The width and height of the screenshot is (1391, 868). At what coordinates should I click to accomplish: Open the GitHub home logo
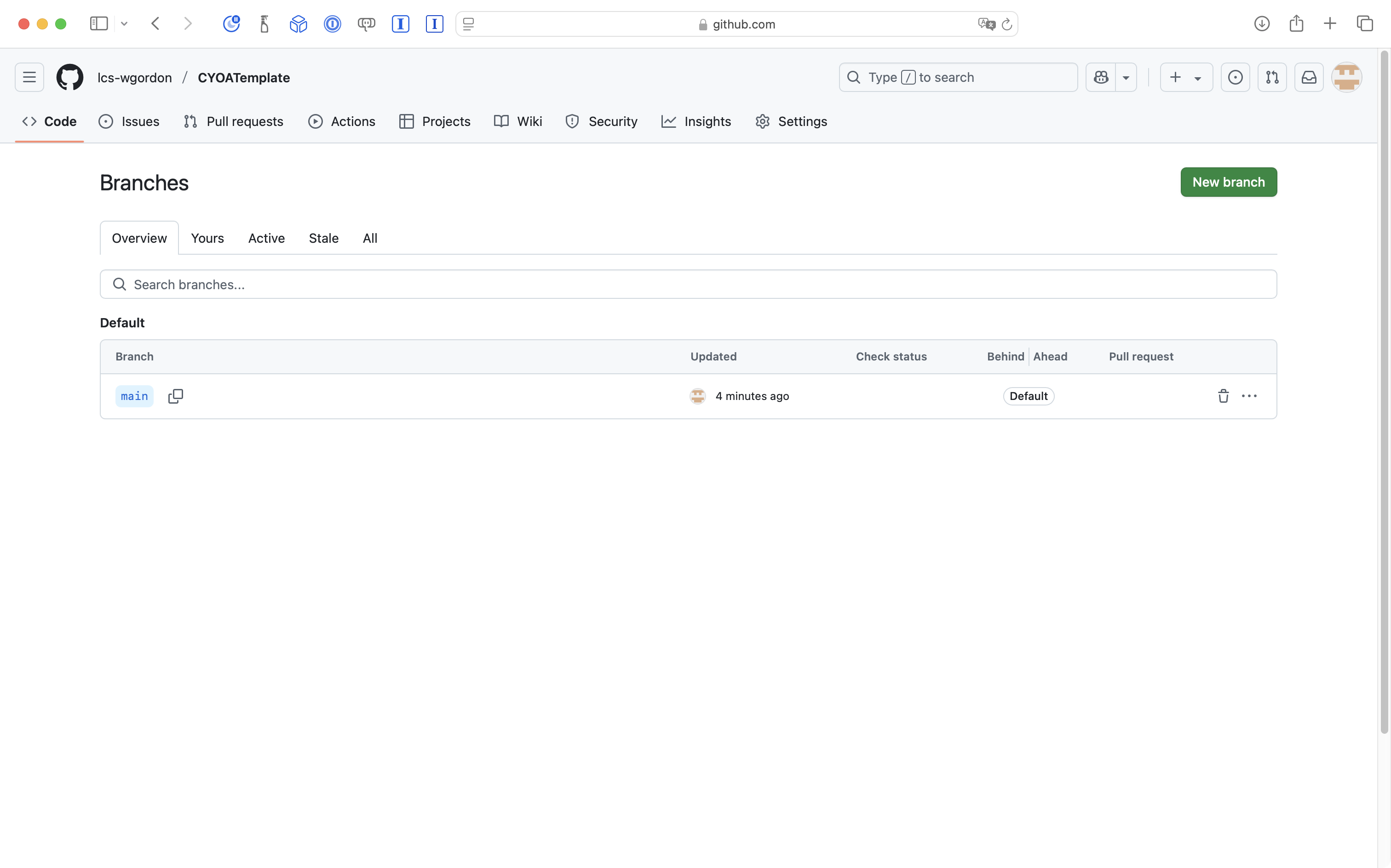[x=69, y=78]
